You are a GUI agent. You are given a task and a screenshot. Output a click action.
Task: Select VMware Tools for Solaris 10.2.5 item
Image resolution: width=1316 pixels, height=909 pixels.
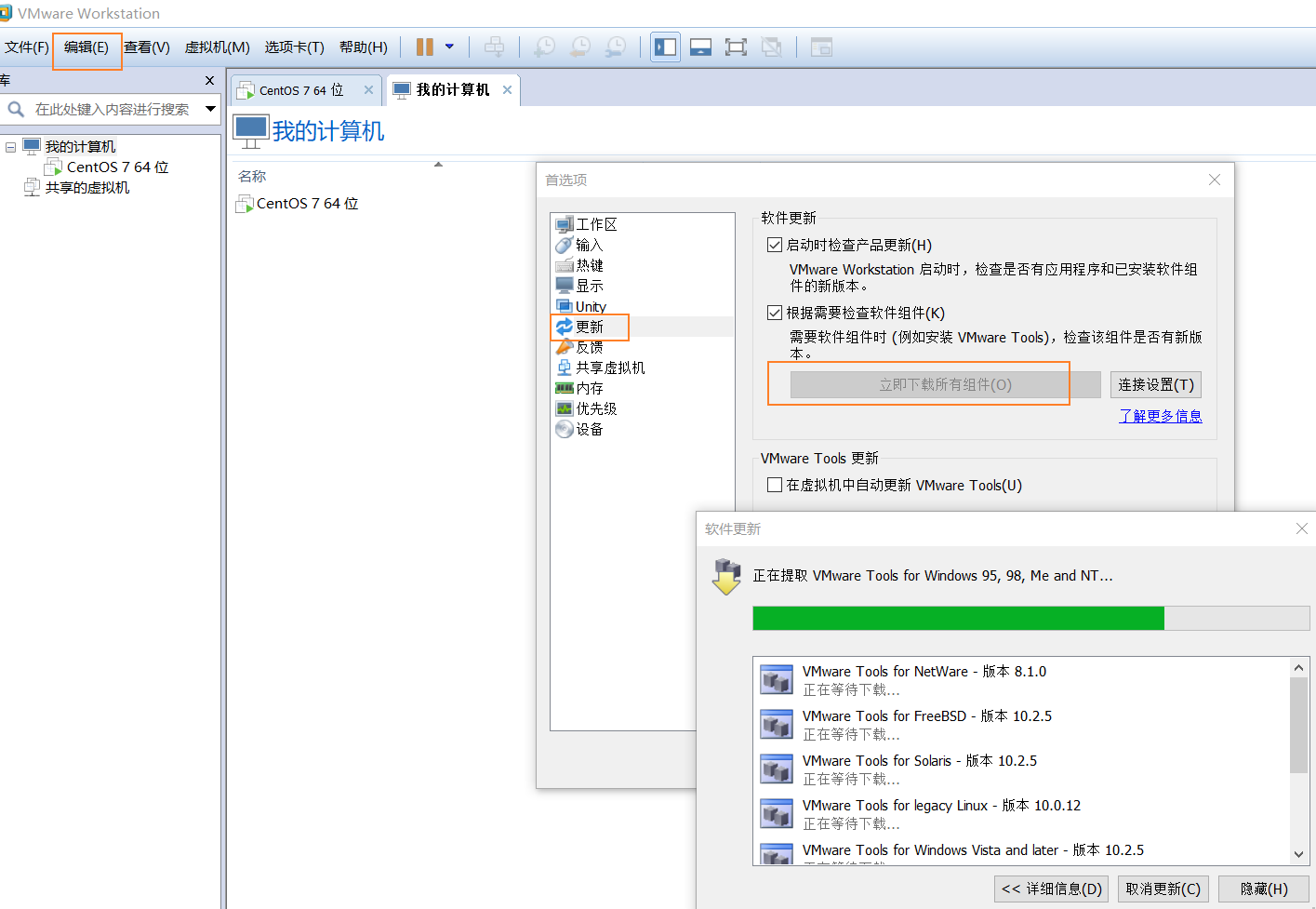1020,769
